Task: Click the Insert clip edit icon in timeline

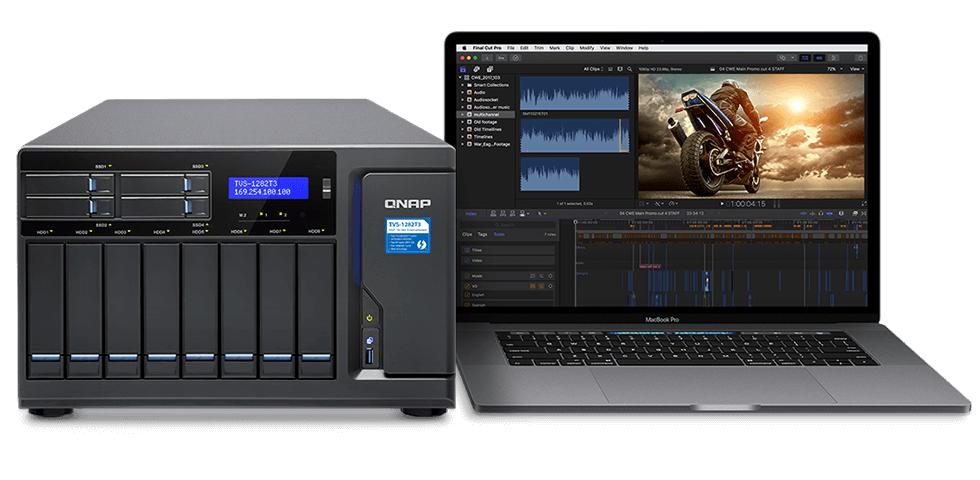Action: 503,213
